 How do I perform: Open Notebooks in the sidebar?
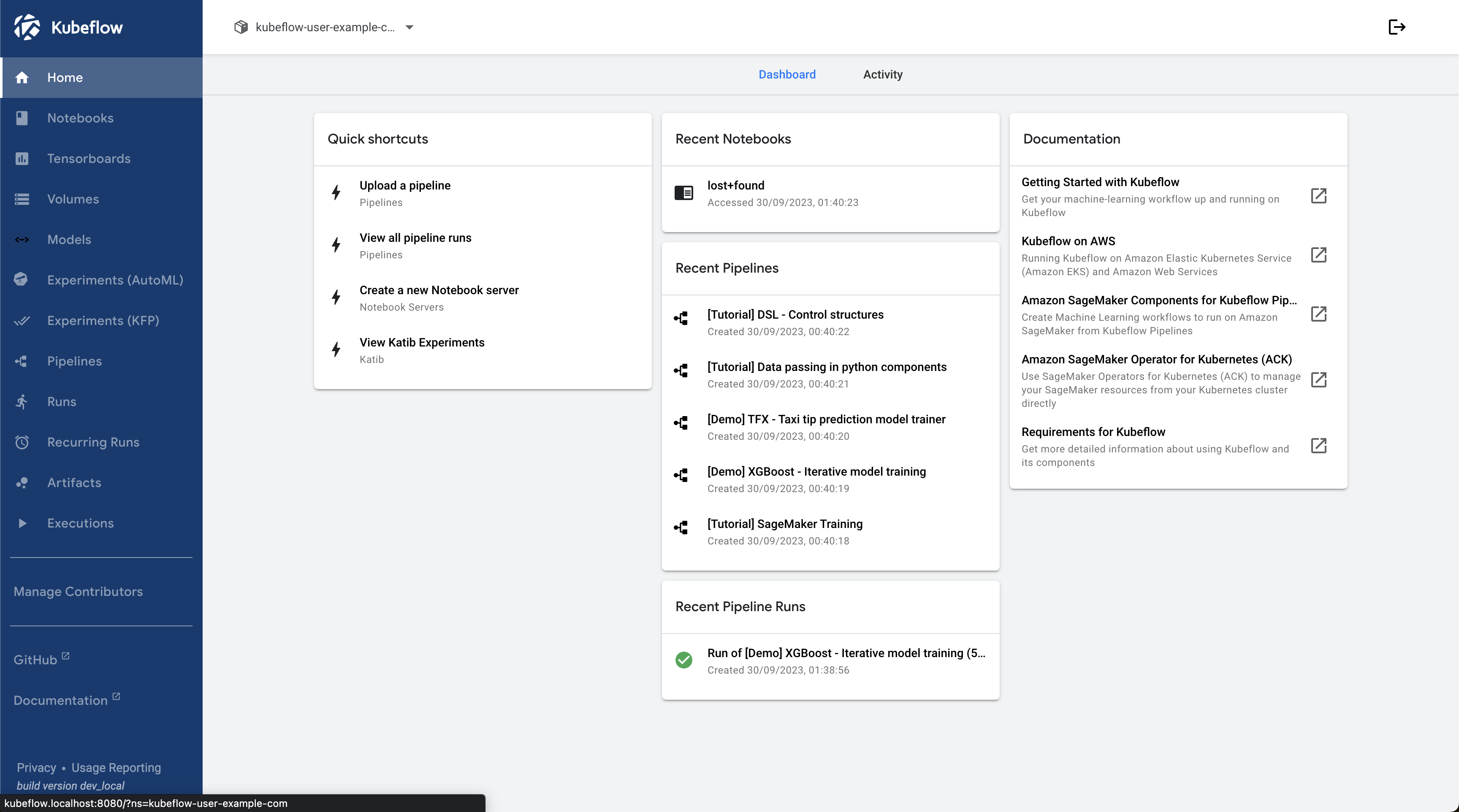[x=81, y=118]
